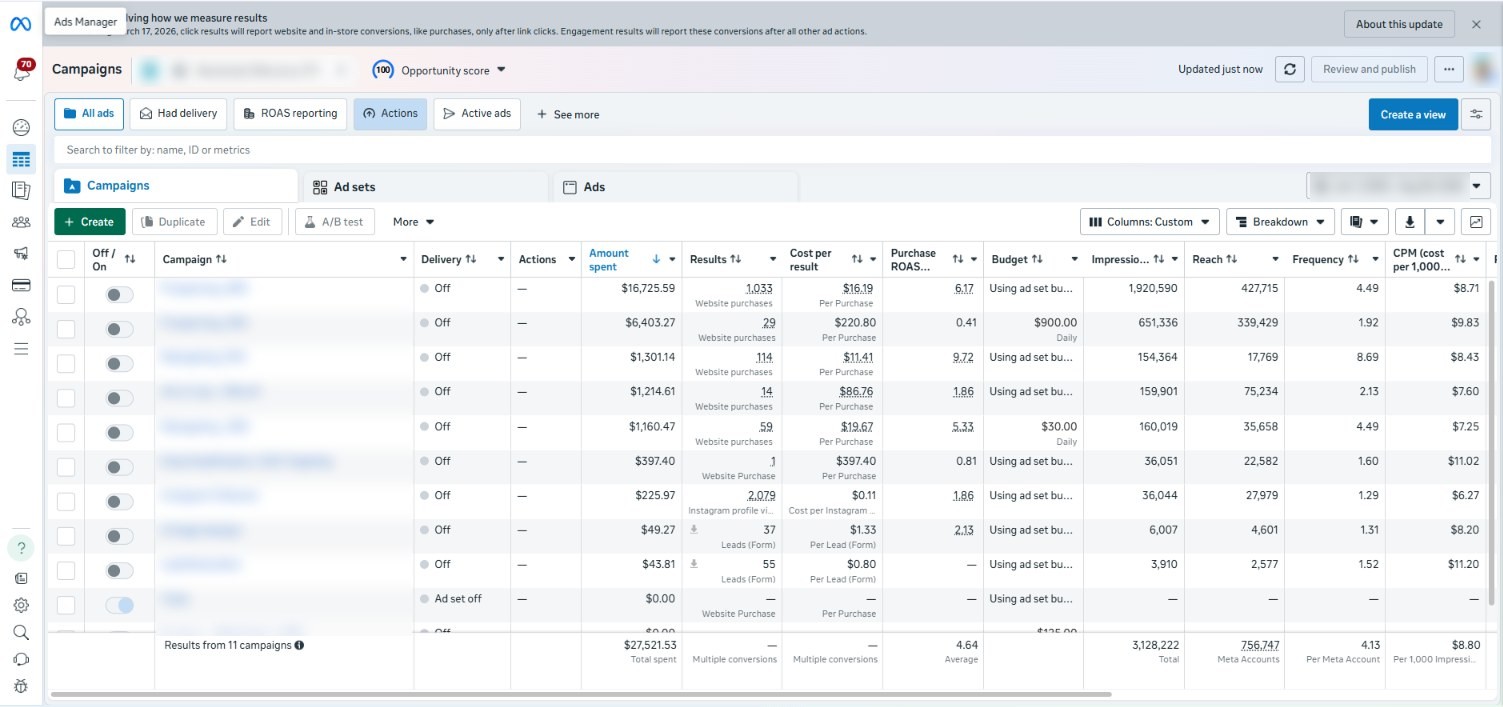Click in the search filter field
The height and width of the screenshot is (707, 1503).
(772, 150)
